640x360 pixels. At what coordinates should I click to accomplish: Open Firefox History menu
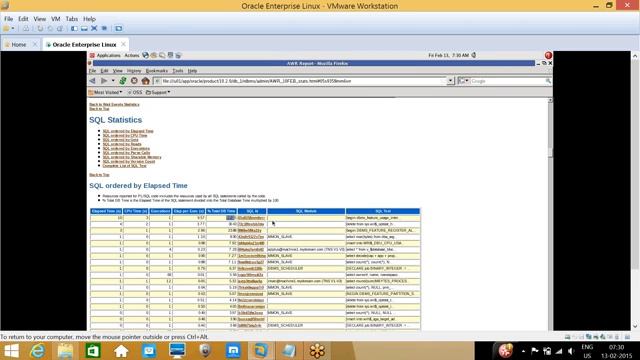point(133,71)
